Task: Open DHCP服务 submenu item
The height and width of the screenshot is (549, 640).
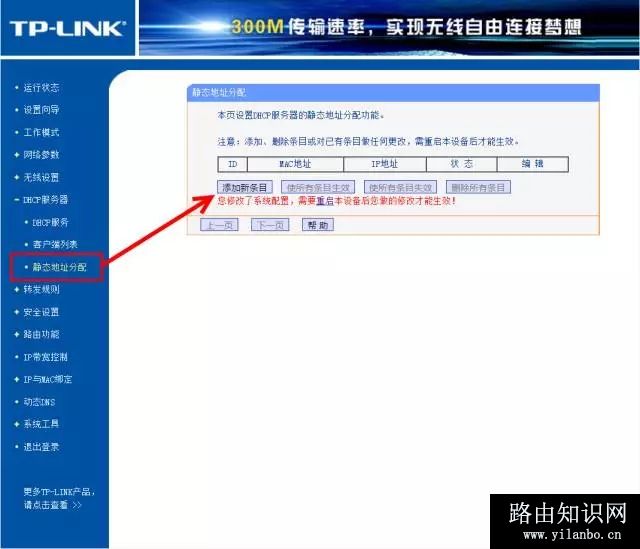Action: [x=50, y=222]
